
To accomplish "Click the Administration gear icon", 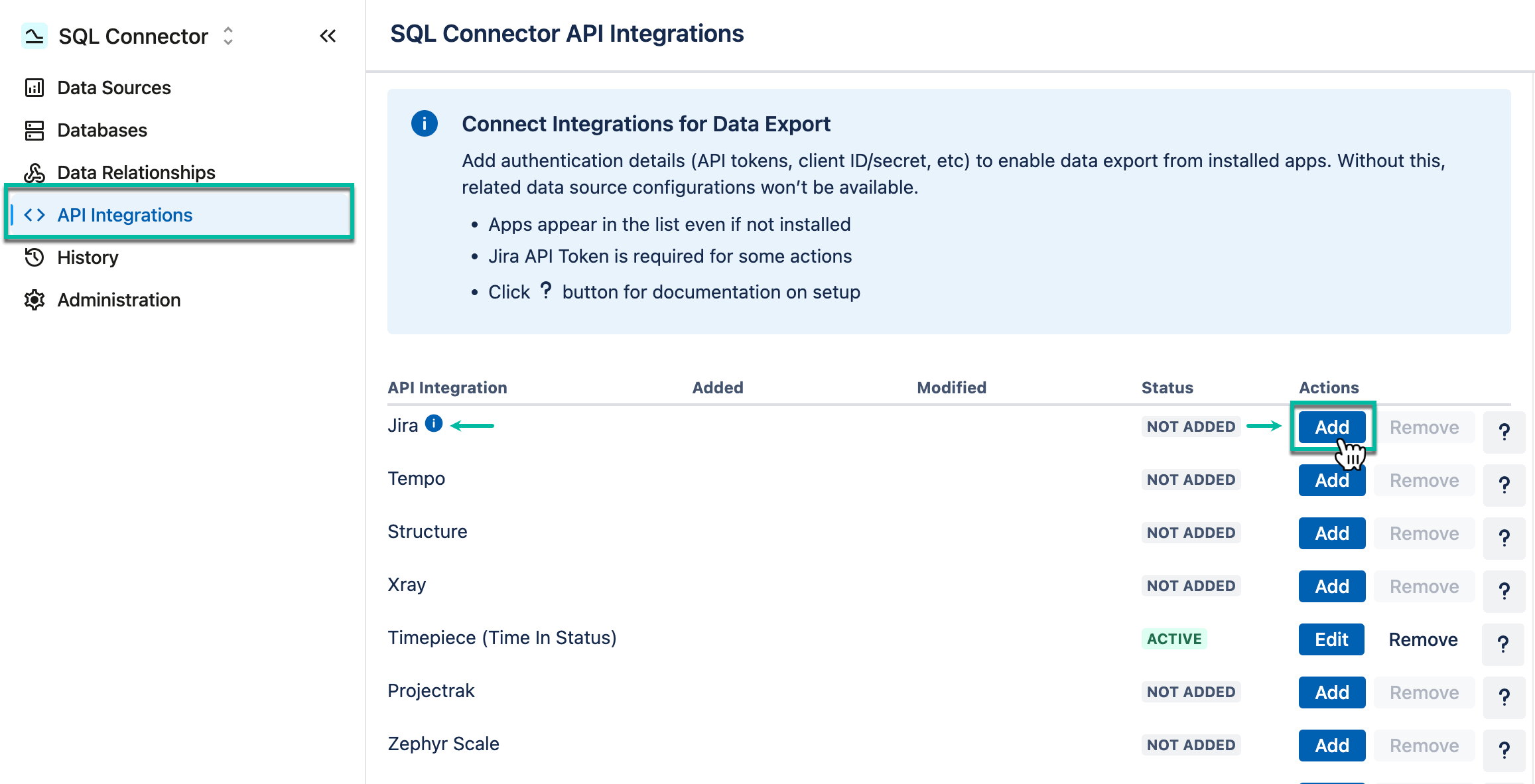I will 34,300.
